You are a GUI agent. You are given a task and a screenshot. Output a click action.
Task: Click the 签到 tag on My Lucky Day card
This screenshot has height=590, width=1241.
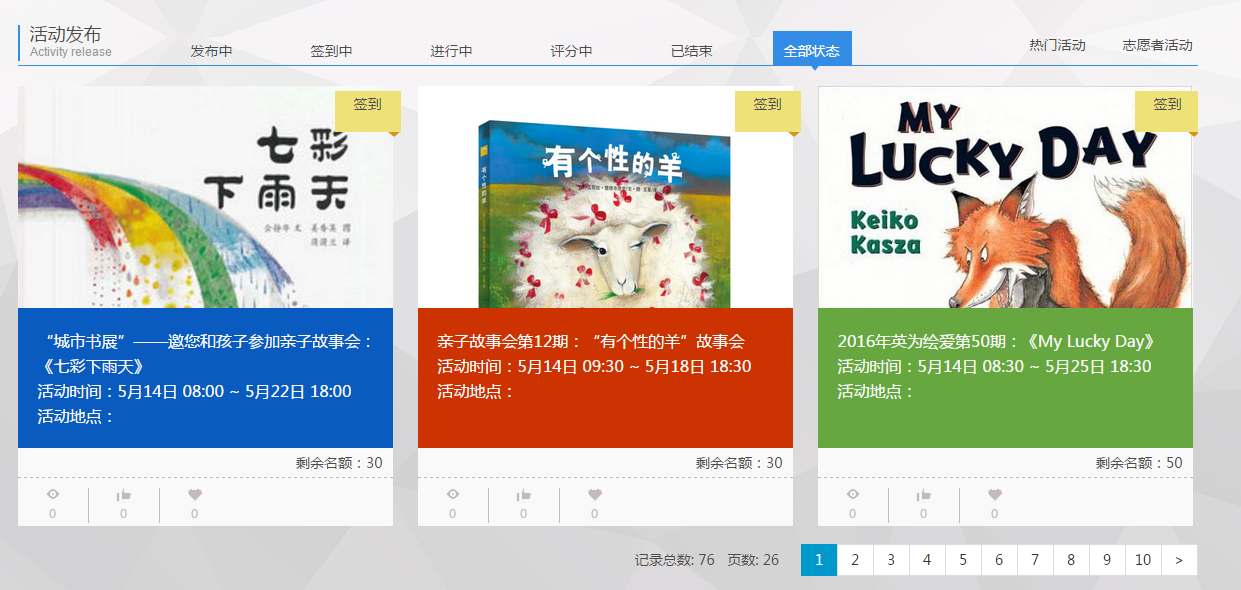(x=1168, y=110)
